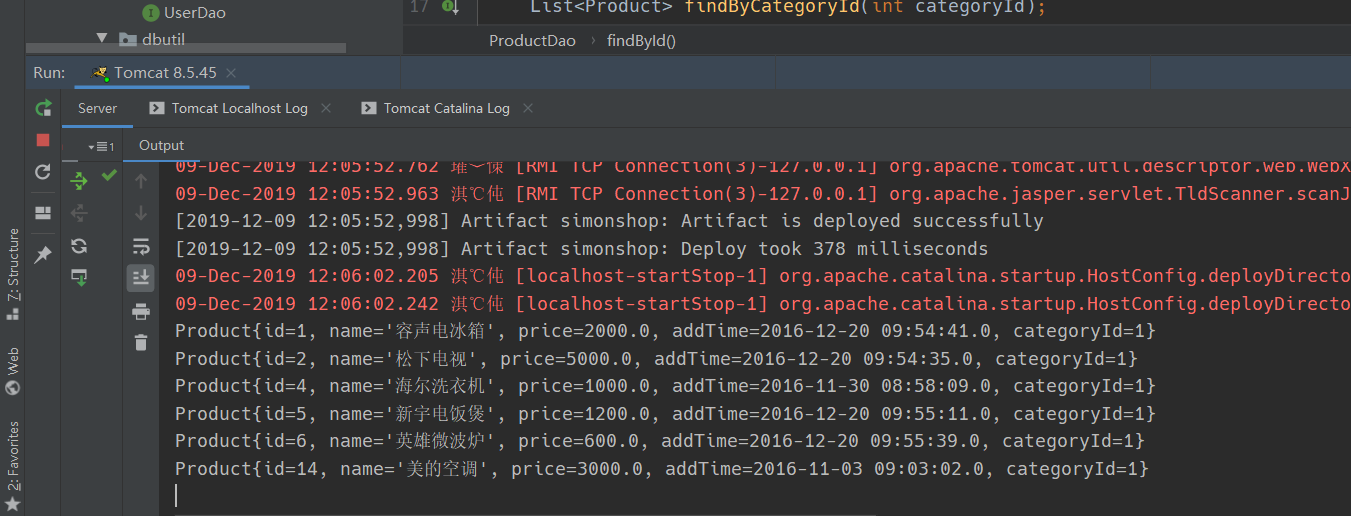Image resolution: width=1351 pixels, height=516 pixels.
Task: Rerun the Tomcat server configuration
Action: [x=43, y=107]
